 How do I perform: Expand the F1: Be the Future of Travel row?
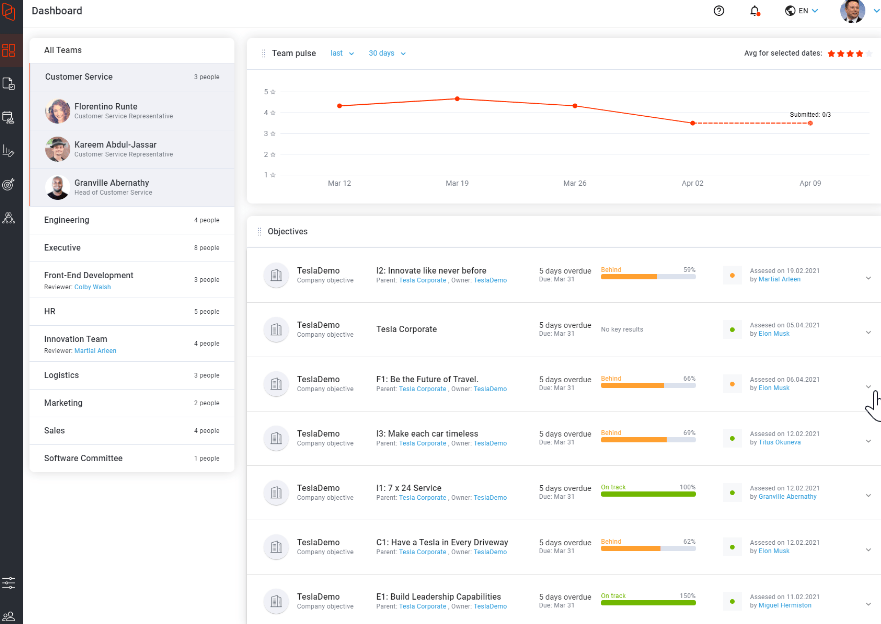pos(868,386)
